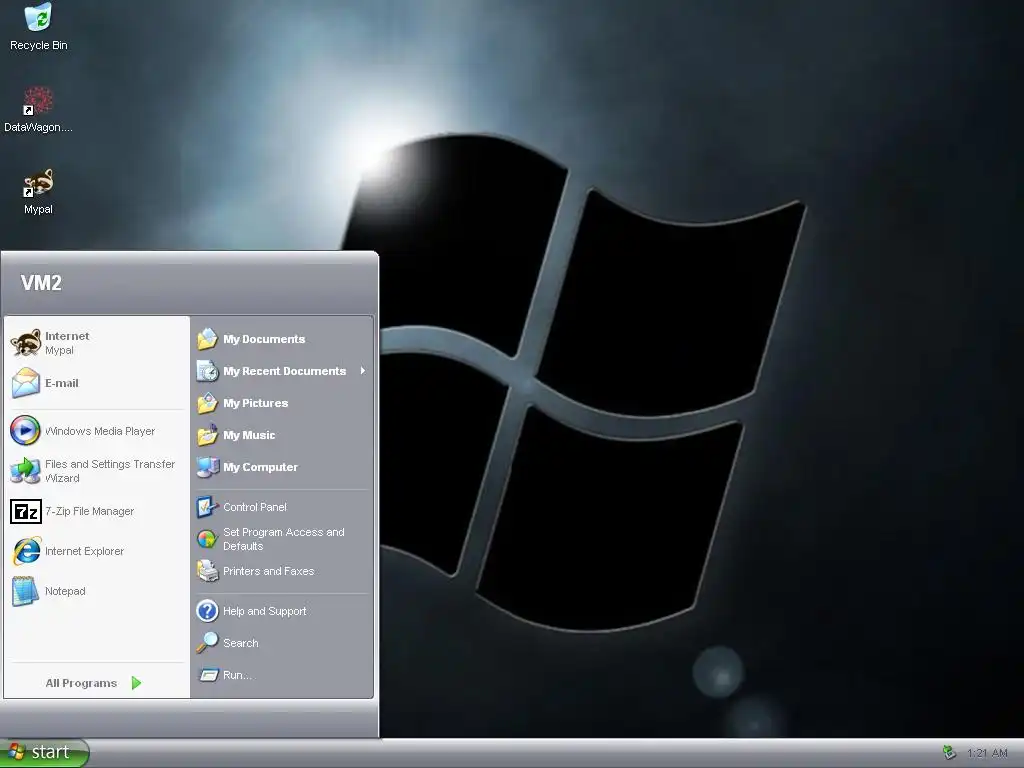The width and height of the screenshot is (1024, 768).
Task: Click the Set Program Access and Defaults icon
Action: click(x=208, y=539)
